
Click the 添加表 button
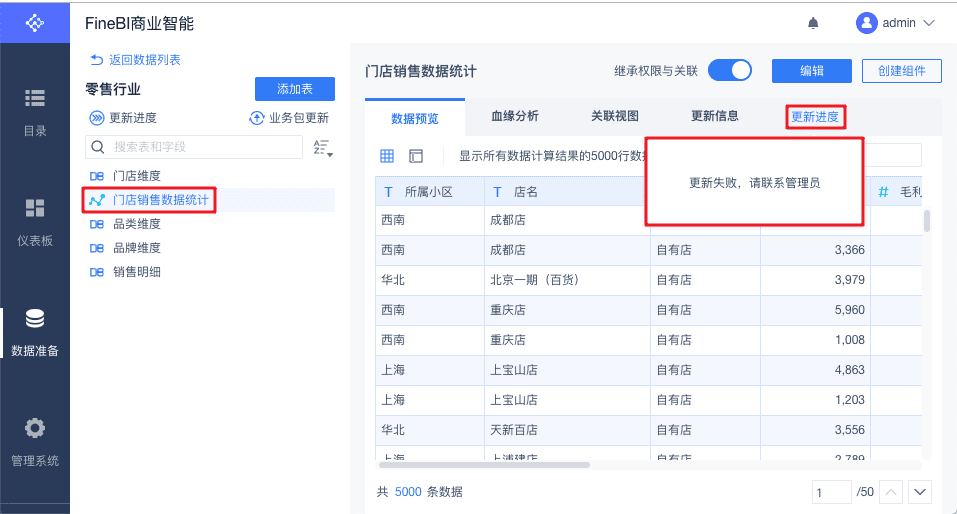coord(294,89)
